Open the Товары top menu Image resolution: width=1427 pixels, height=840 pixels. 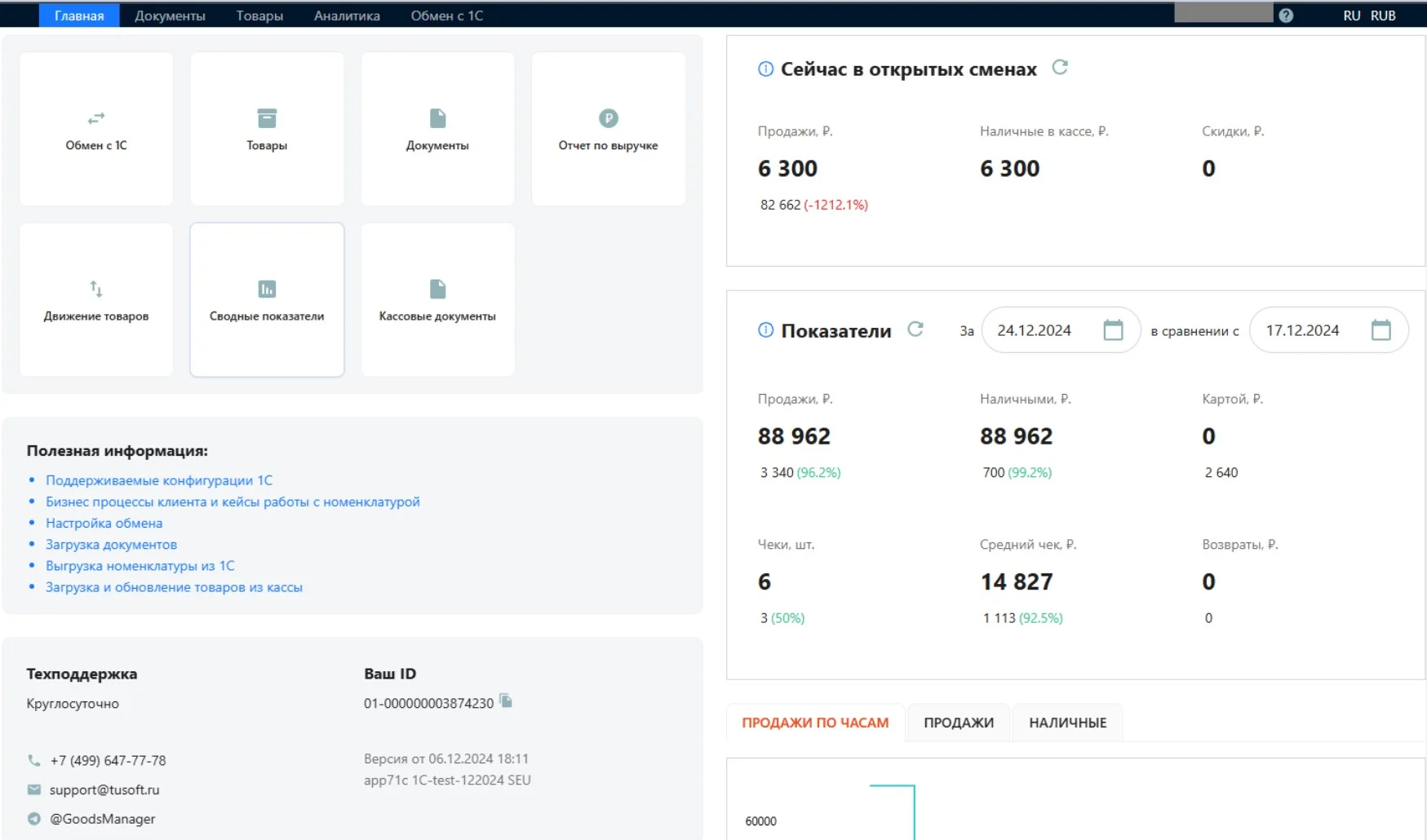pyautogui.click(x=259, y=15)
